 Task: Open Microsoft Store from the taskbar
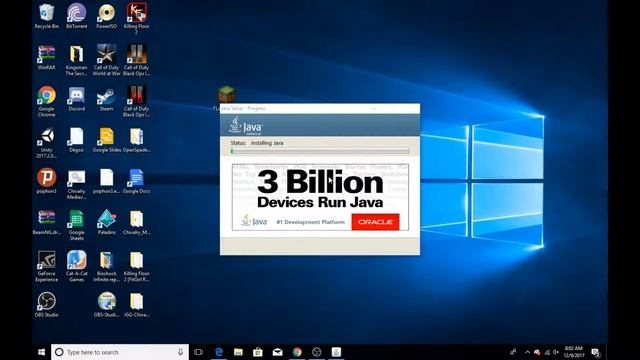(x=258, y=352)
